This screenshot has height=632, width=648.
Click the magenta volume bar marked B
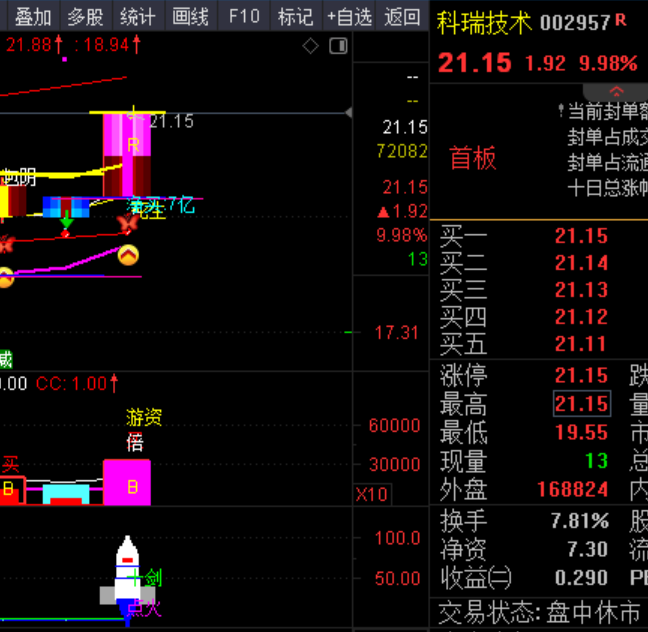pyautogui.click(x=126, y=482)
